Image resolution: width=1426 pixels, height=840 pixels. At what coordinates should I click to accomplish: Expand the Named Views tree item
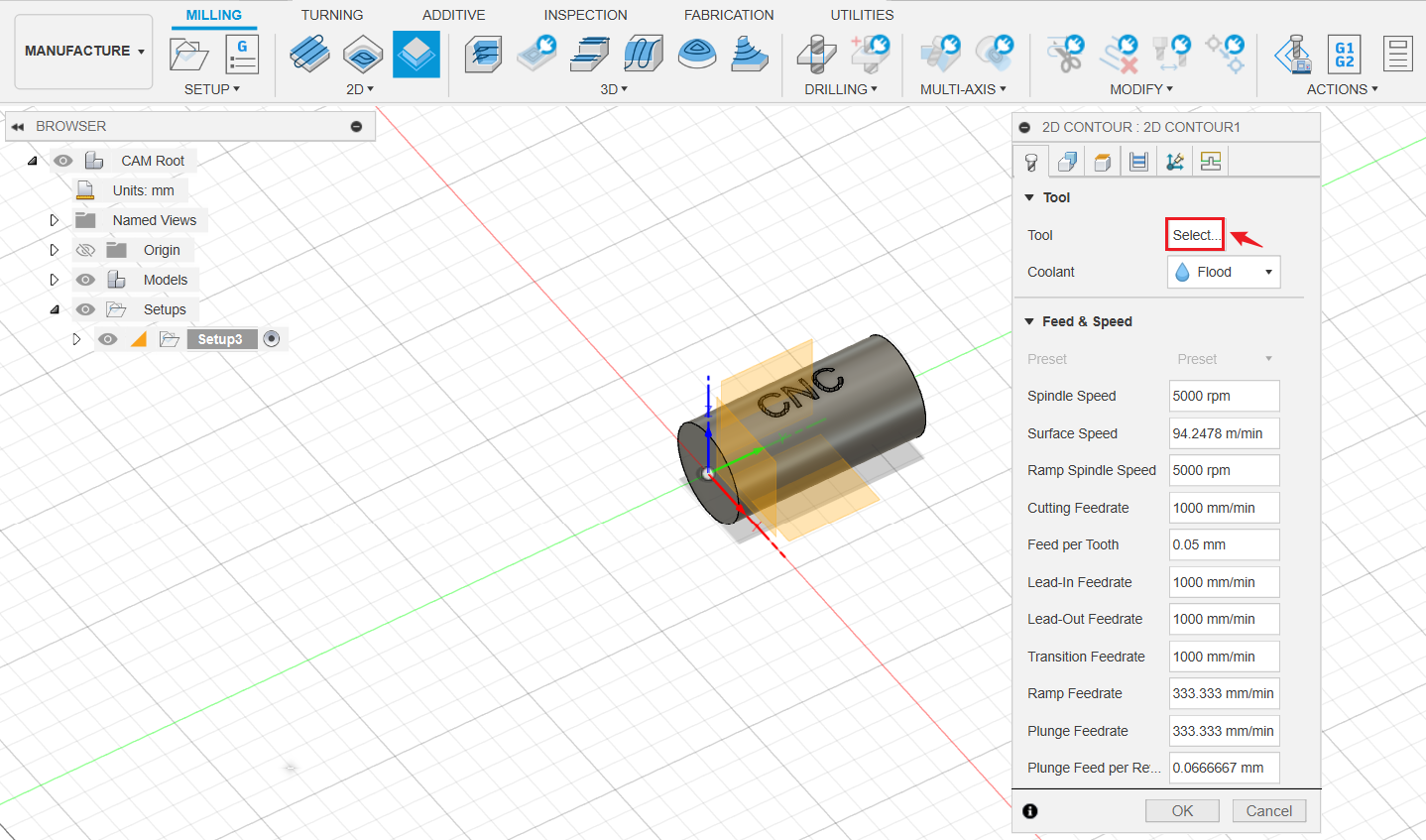pyautogui.click(x=55, y=219)
